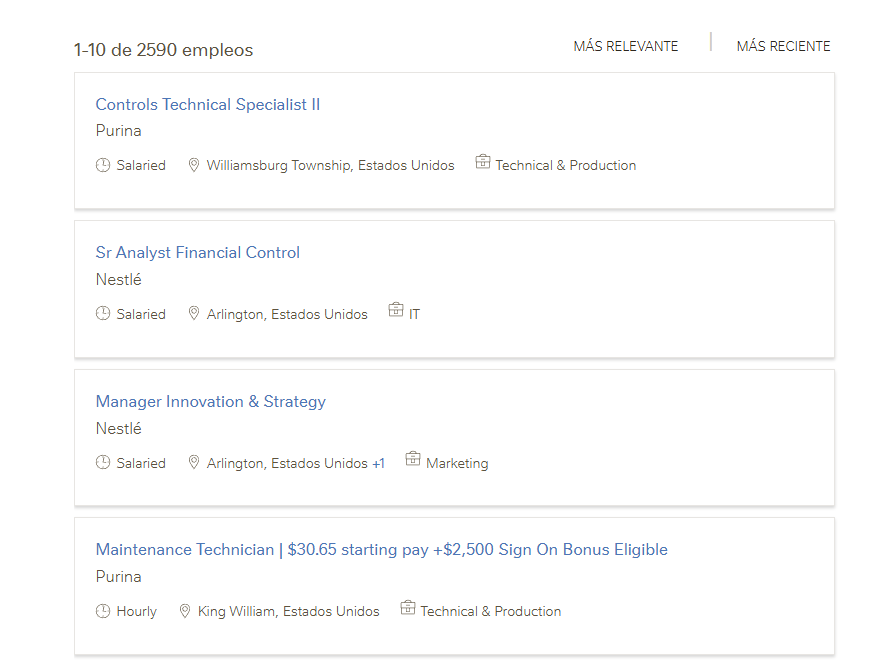Click briefcase icon beside IT
Screen dimensions: 877x662
pos(396,310)
